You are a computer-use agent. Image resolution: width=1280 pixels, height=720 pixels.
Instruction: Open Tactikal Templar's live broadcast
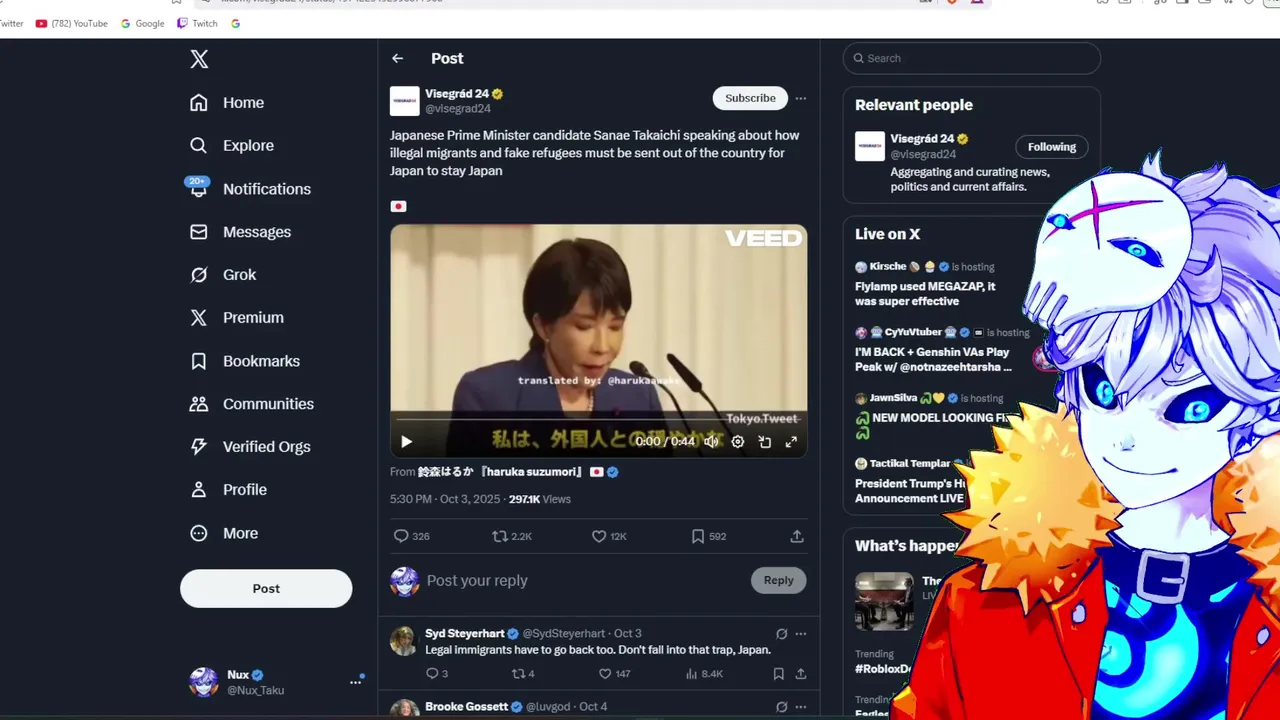(910, 481)
